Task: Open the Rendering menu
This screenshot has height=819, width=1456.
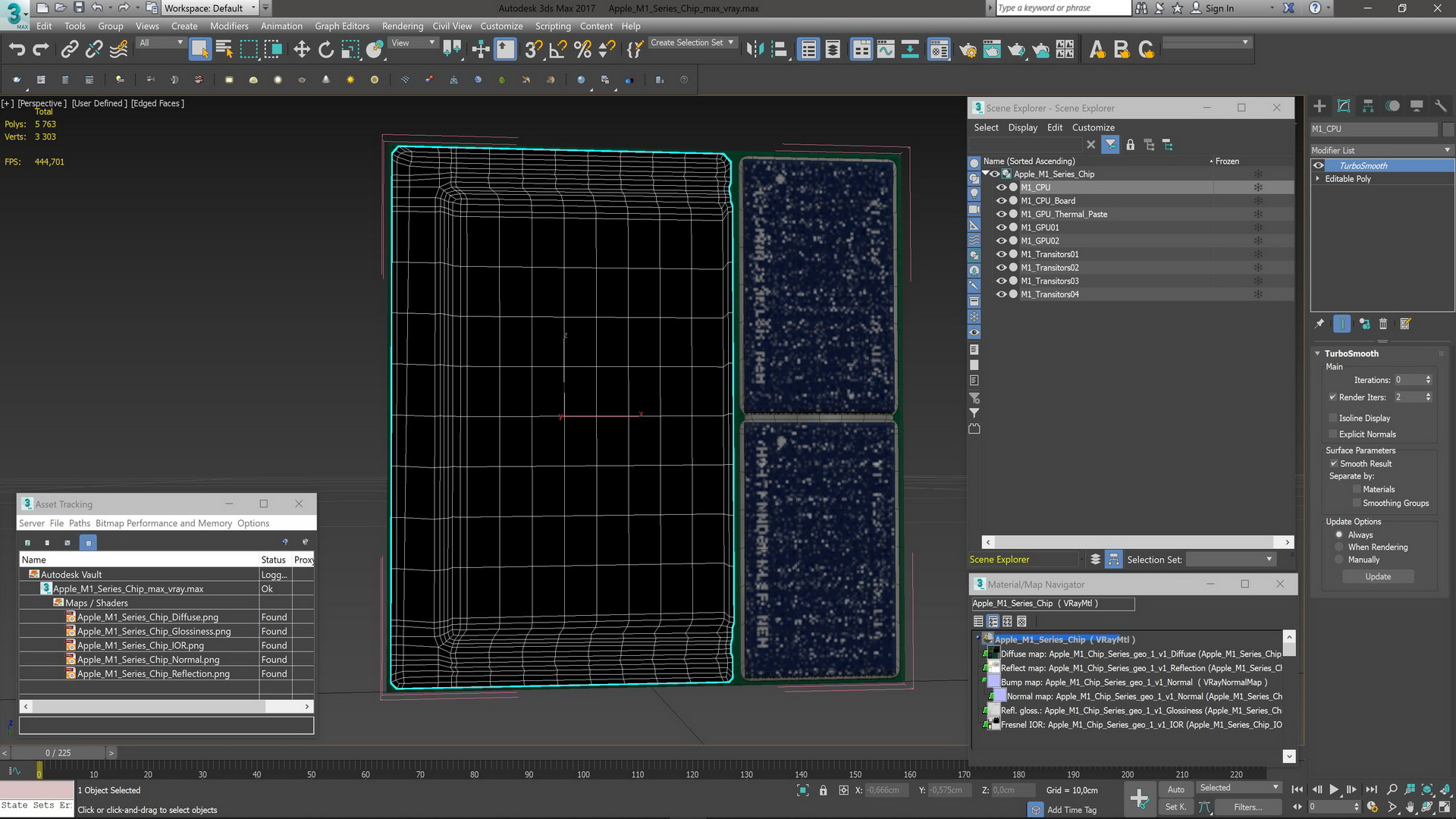Action: pyautogui.click(x=402, y=26)
